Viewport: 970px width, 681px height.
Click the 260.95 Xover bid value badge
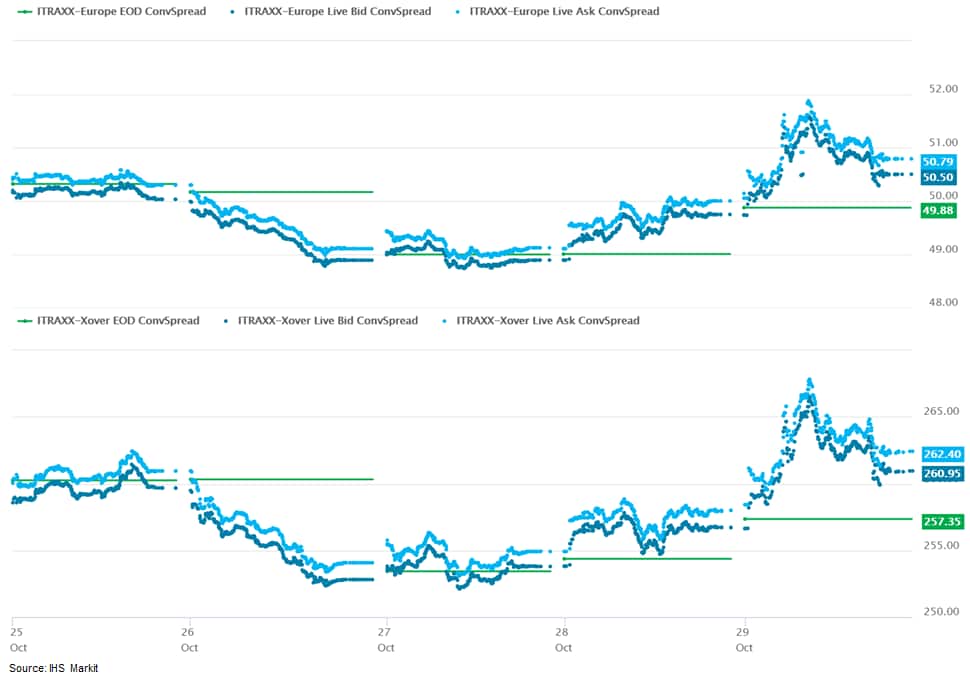pyautogui.click(x=942, y=473)
